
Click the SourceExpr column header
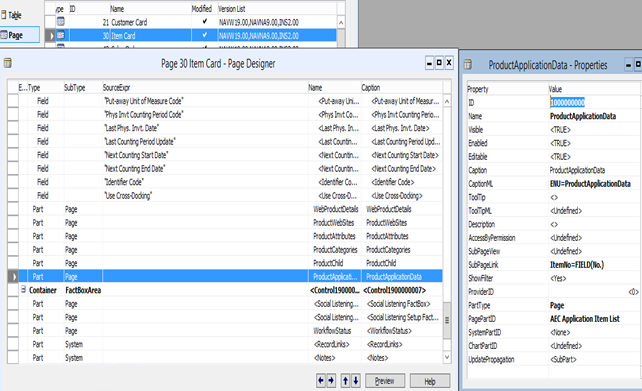click(205, 88)
